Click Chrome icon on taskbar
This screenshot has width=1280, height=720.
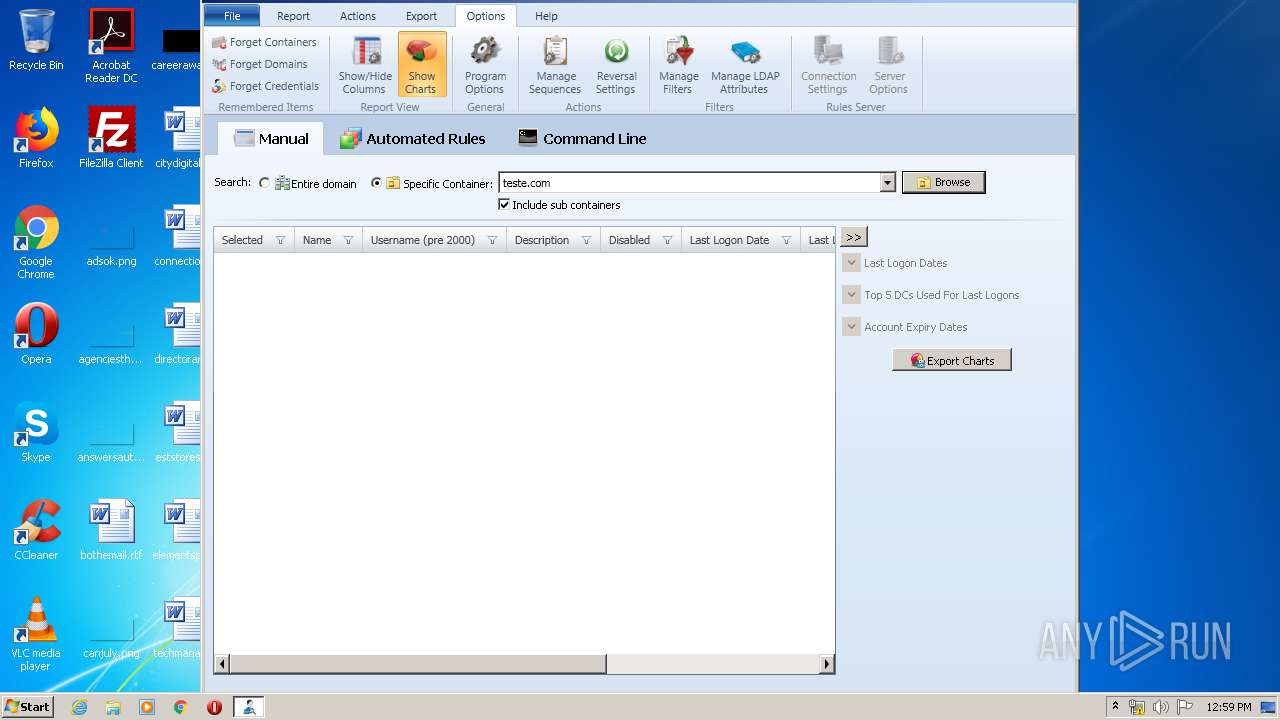[180, 707]
